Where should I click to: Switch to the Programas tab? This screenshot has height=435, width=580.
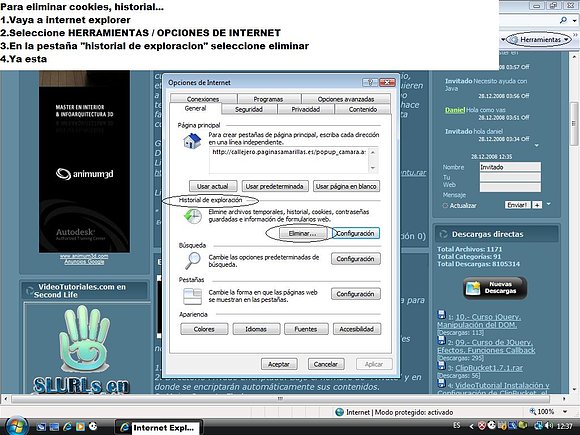click(x=268, y=99)
